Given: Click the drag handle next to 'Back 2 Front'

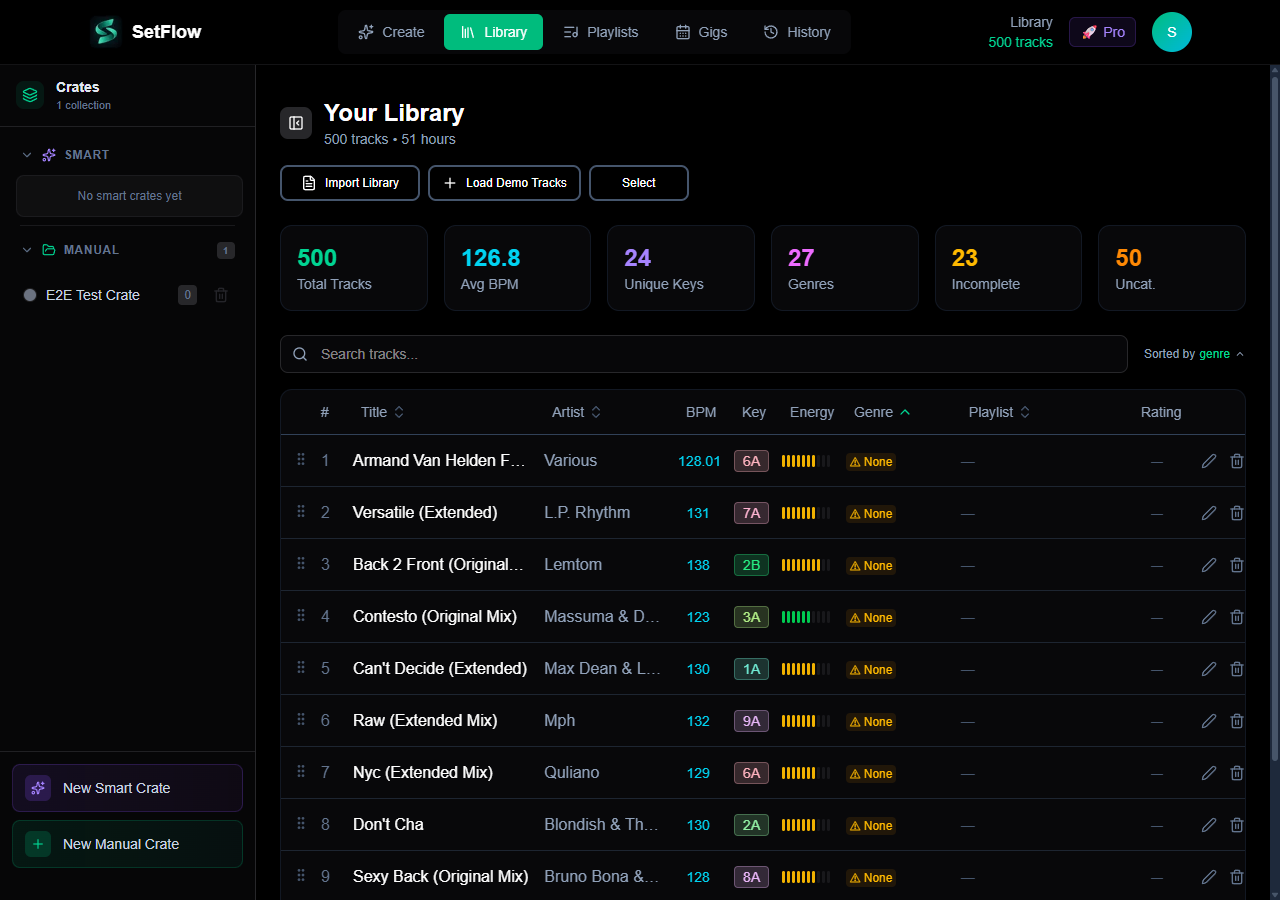Looking at the screenshot, I should (x=300, y=564).
